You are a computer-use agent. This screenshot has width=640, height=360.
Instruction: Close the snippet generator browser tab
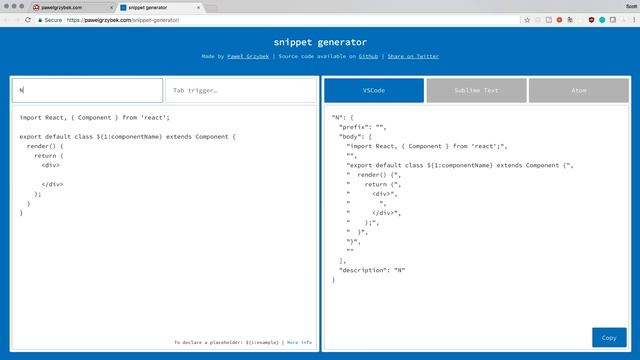[x=199, y=7]
